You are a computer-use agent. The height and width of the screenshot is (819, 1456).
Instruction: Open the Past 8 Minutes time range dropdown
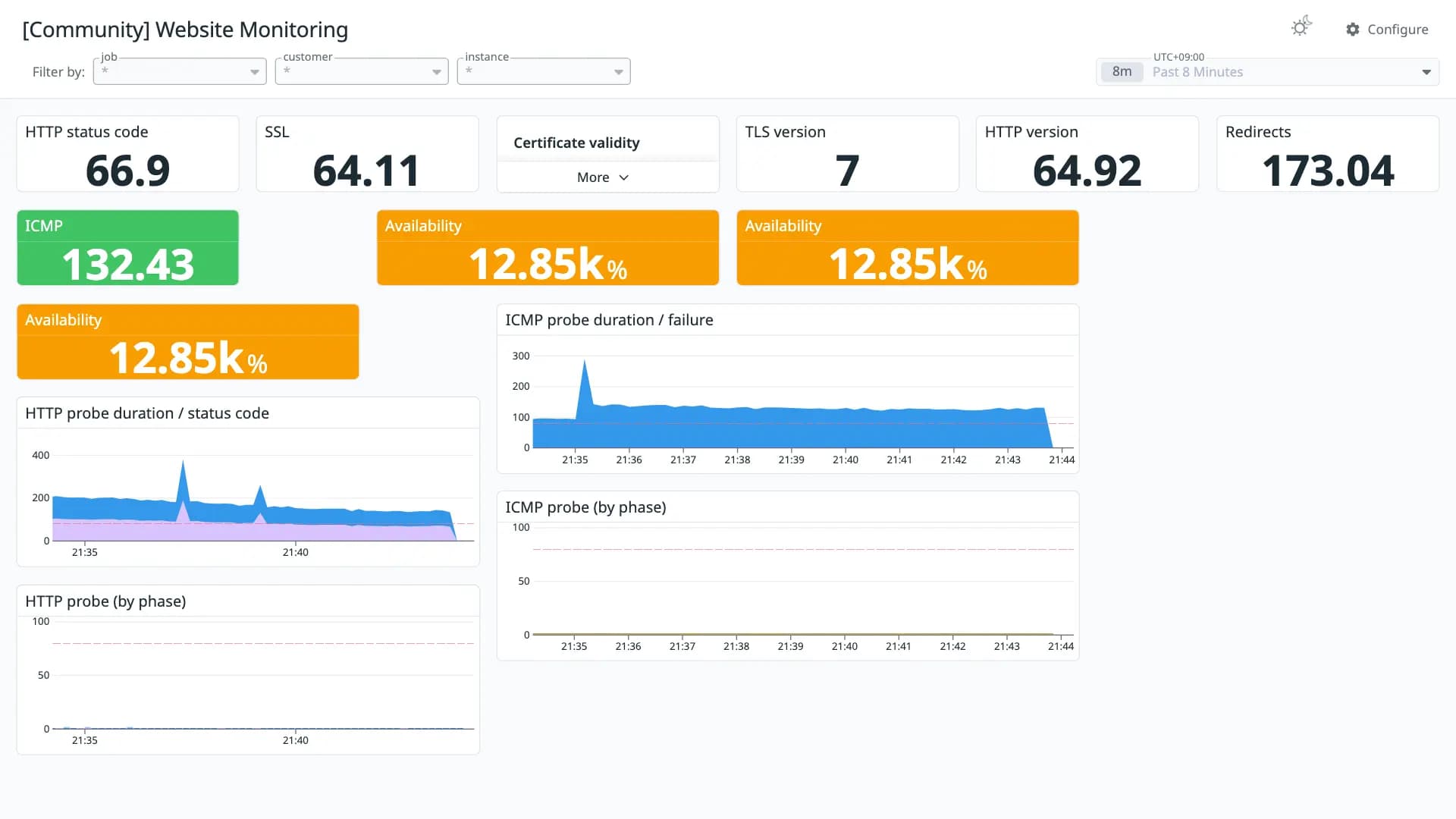[1267, 72]
